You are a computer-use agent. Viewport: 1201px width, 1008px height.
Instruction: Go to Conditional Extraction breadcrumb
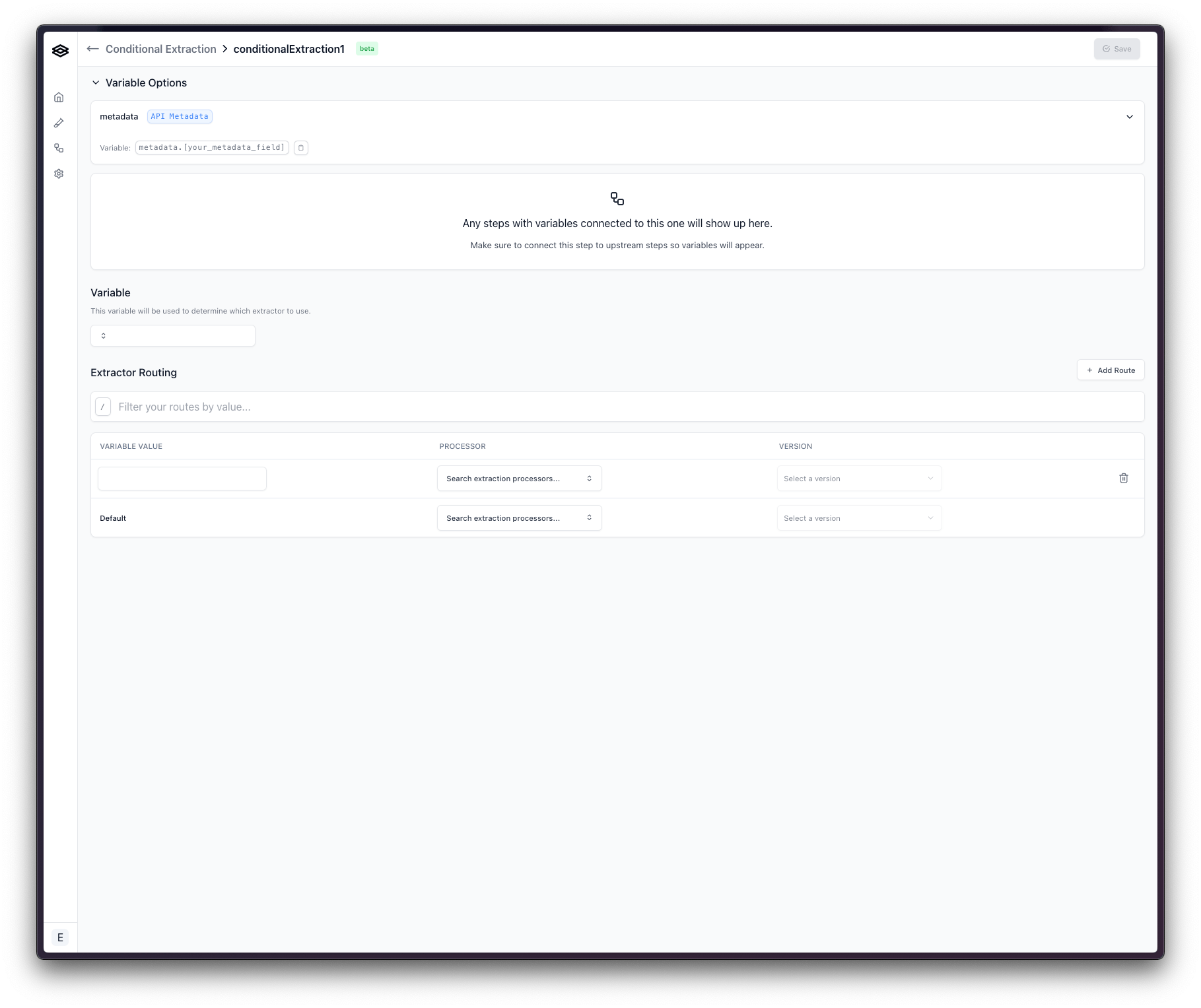[161, 49]
